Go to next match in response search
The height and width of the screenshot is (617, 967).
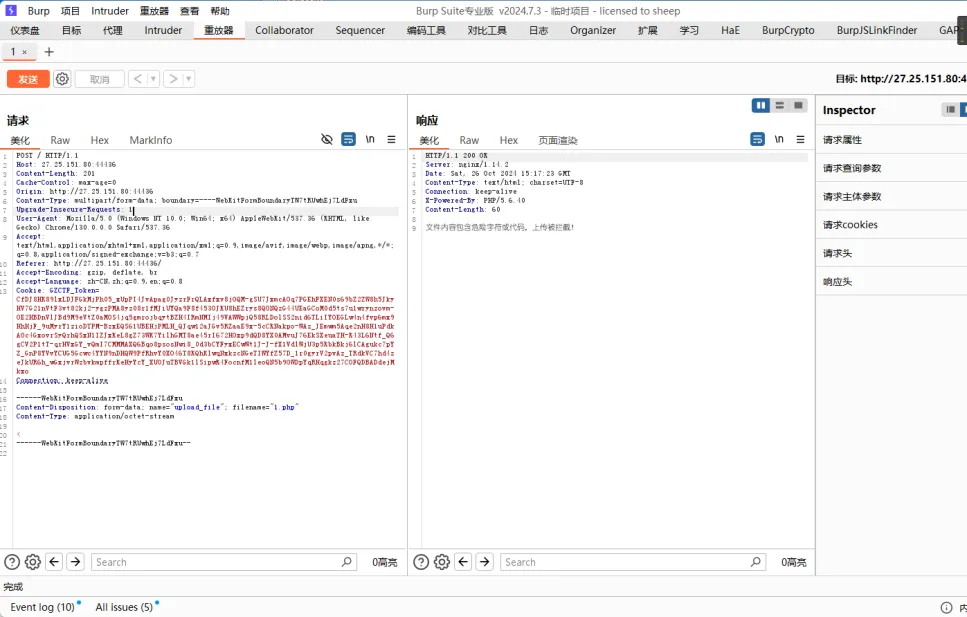pos(485,561)
